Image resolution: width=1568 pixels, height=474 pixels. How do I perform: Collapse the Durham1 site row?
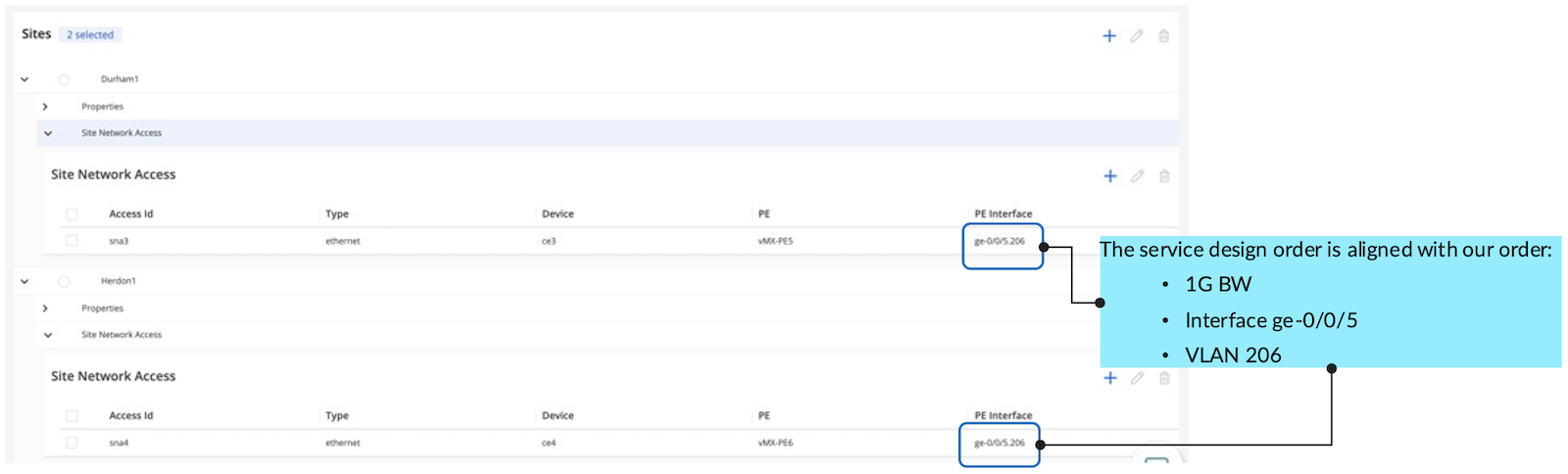click(x=24, y=79)
